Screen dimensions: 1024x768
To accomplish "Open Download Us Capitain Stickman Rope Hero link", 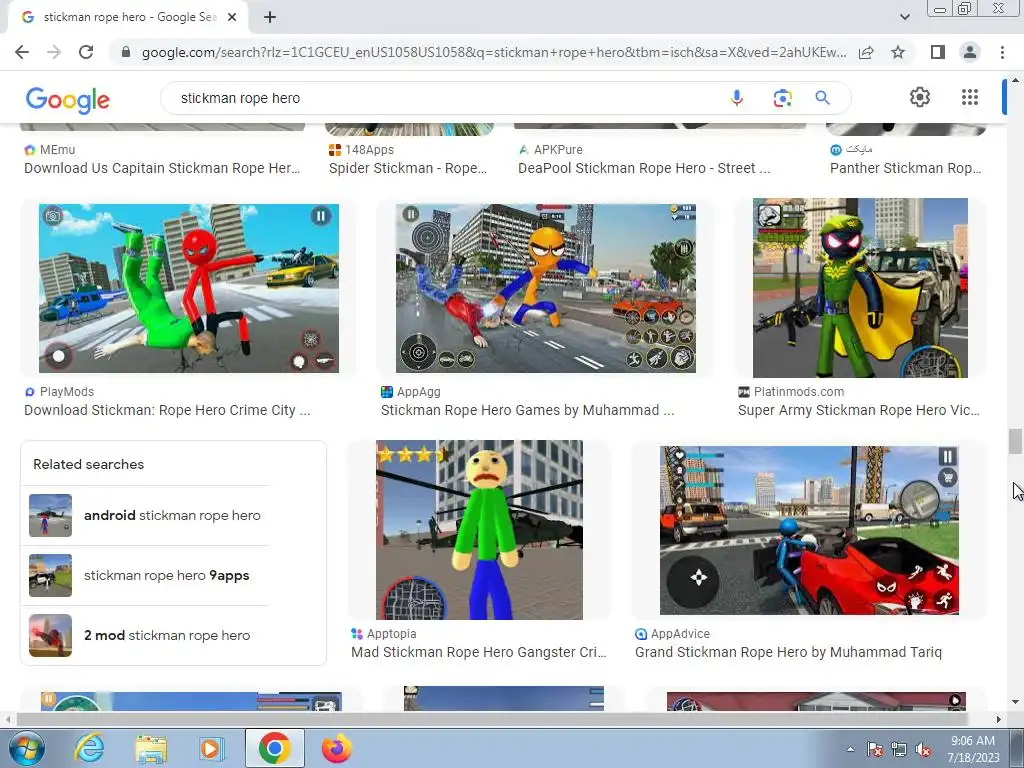I will (162, 168).
